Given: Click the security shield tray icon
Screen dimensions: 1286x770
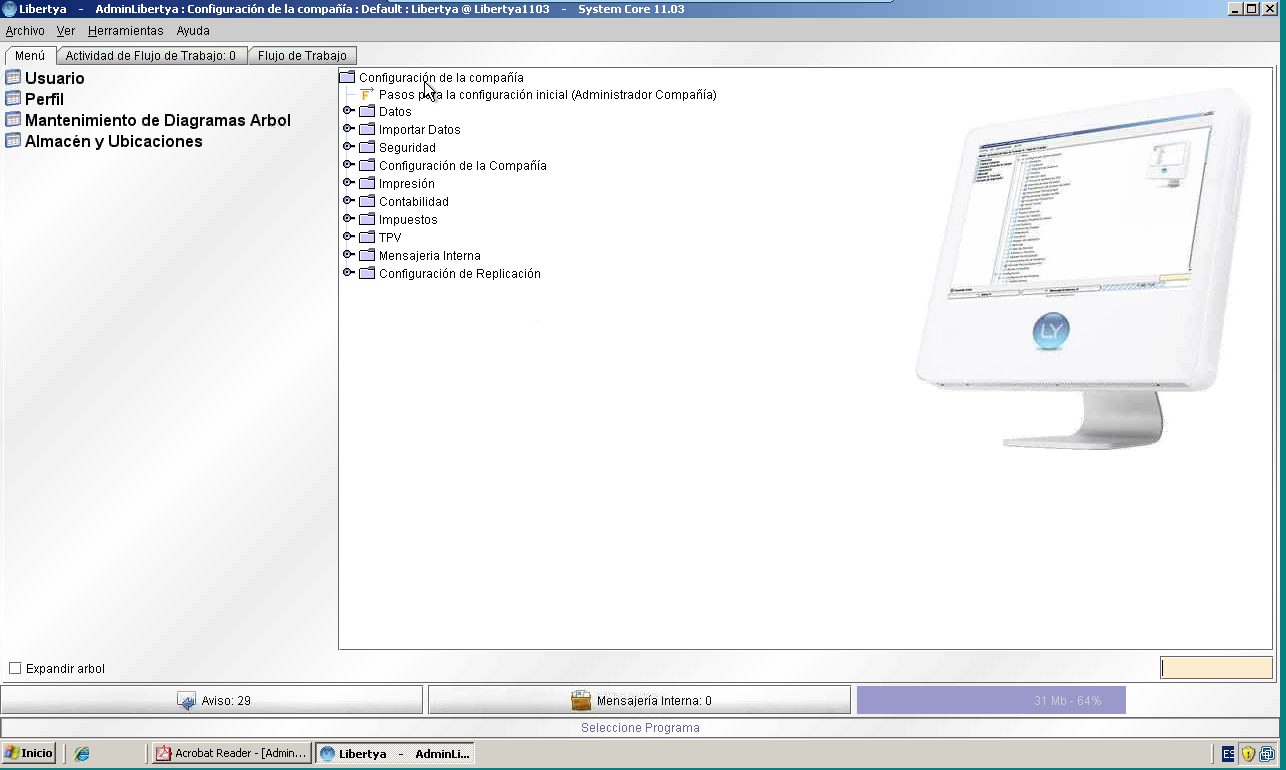Looking at the screenshot, I should (x=1248, y=754).
